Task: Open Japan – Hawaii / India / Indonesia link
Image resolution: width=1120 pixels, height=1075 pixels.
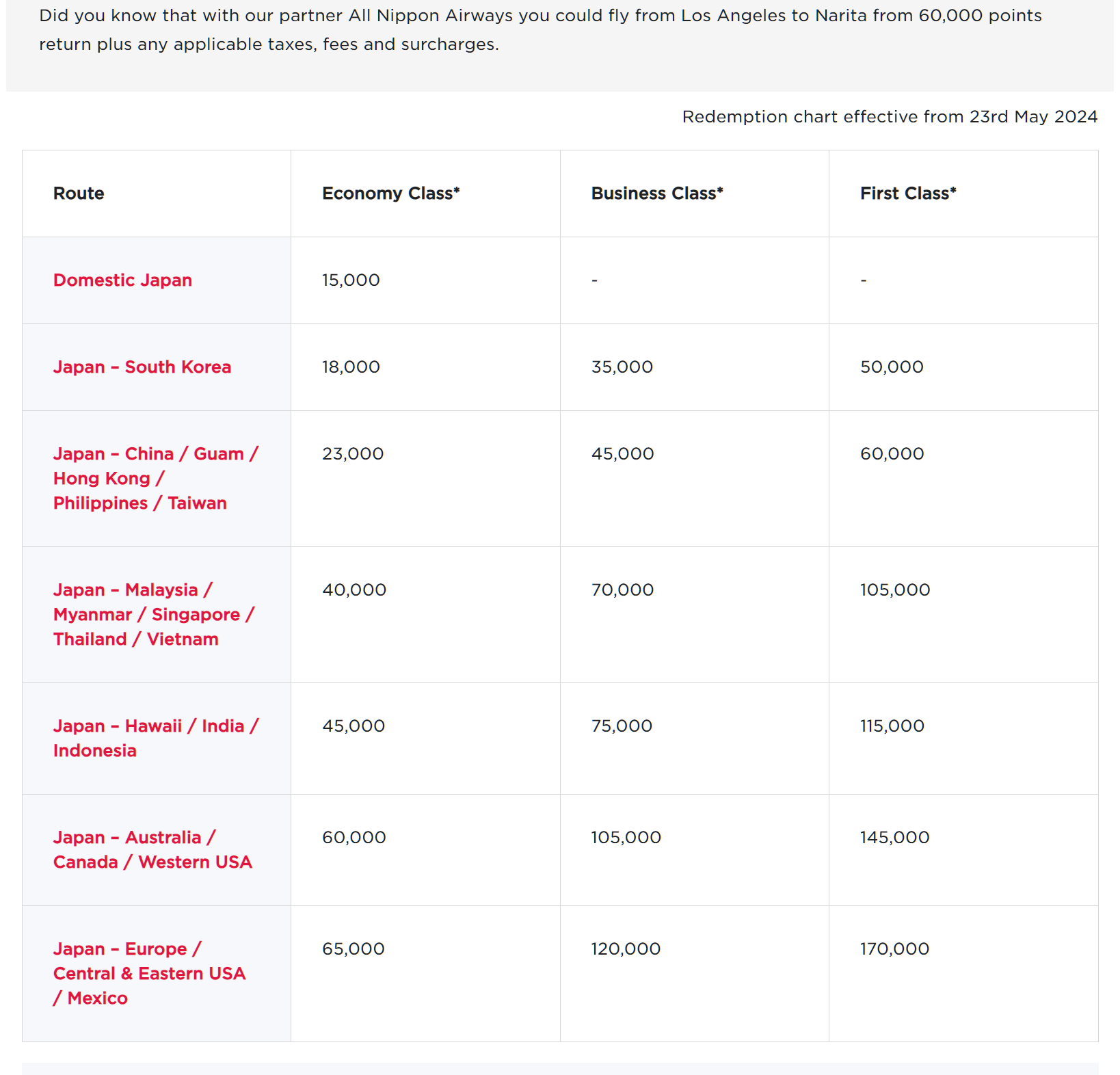Action: [155, 738]
